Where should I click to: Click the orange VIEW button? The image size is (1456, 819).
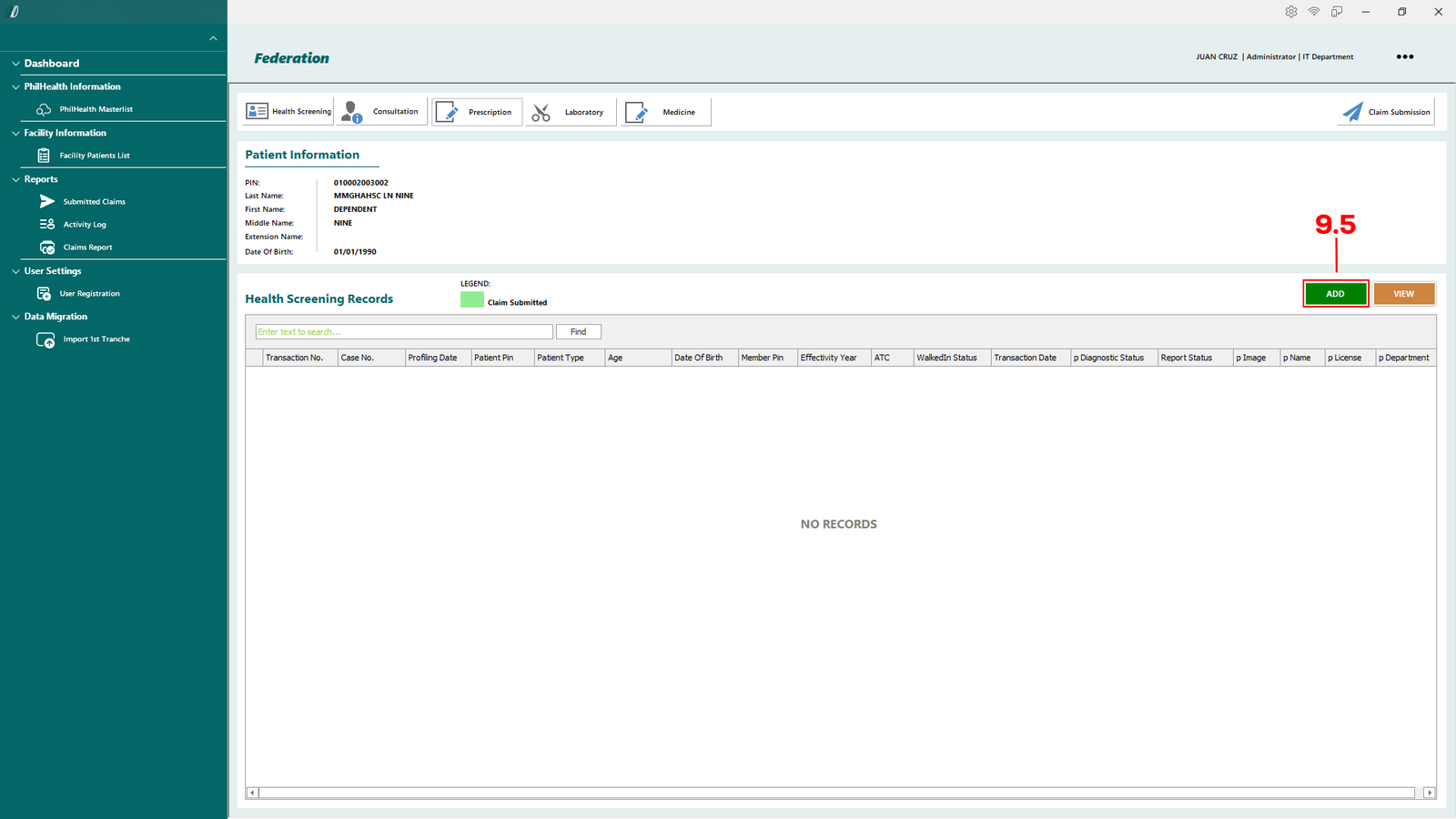coord(1403,294)
